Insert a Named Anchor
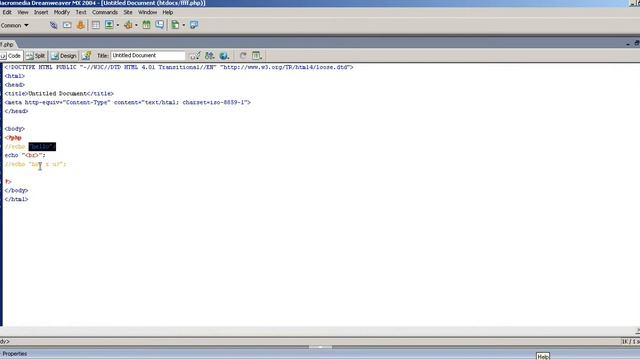Screen dimensions: 640x360 point(80,25)
